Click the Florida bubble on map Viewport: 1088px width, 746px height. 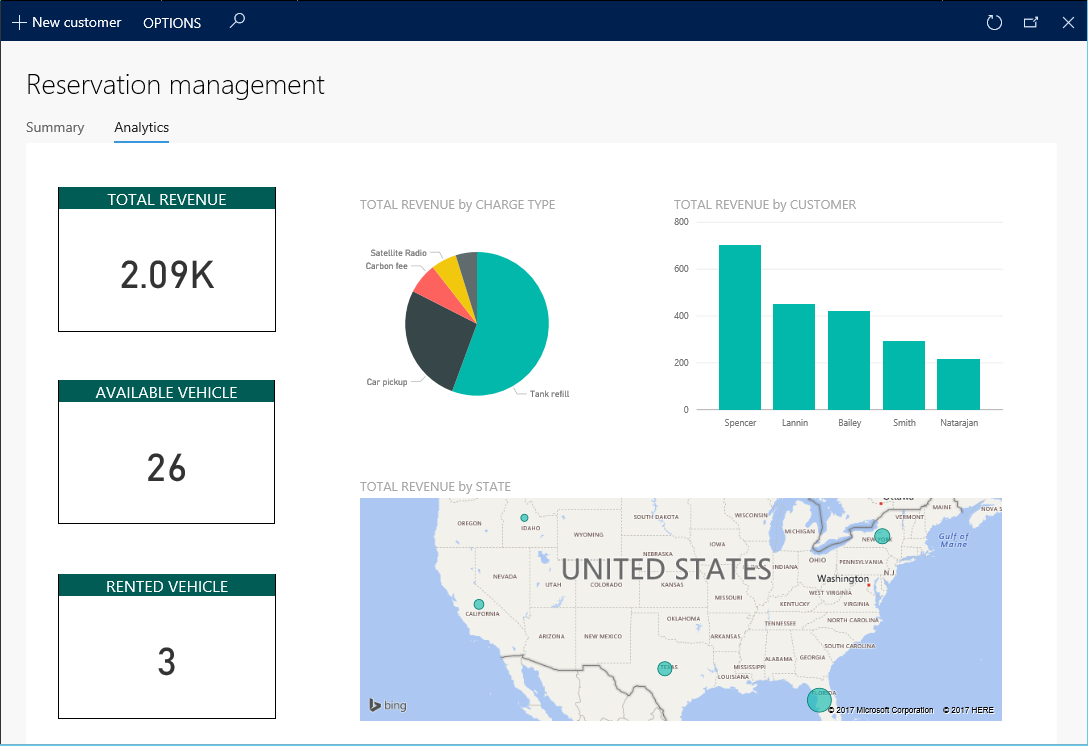click(x=819, y=700)
